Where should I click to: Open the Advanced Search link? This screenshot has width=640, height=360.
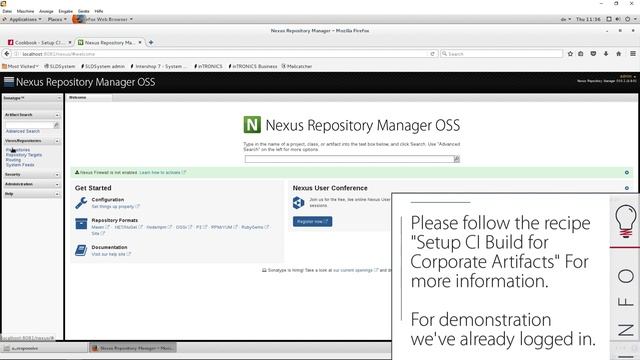pos(23,131)
